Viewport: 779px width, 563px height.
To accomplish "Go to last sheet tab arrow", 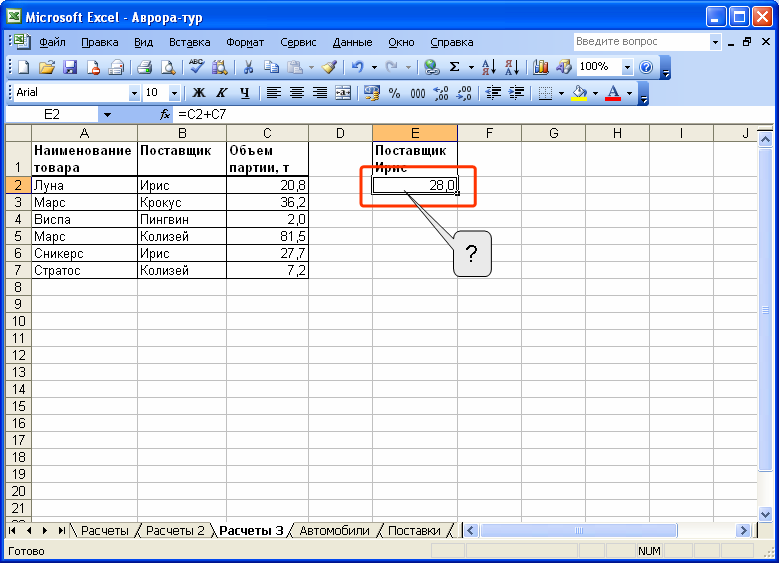I will [x=61, y=531].
